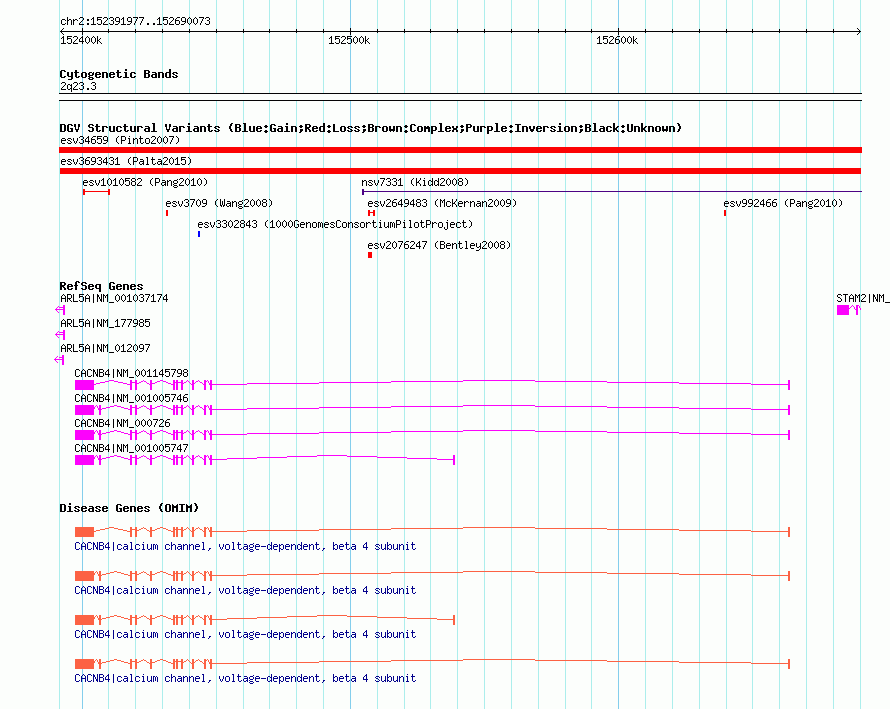Click the 152500k ruler position label

(349, 40)
